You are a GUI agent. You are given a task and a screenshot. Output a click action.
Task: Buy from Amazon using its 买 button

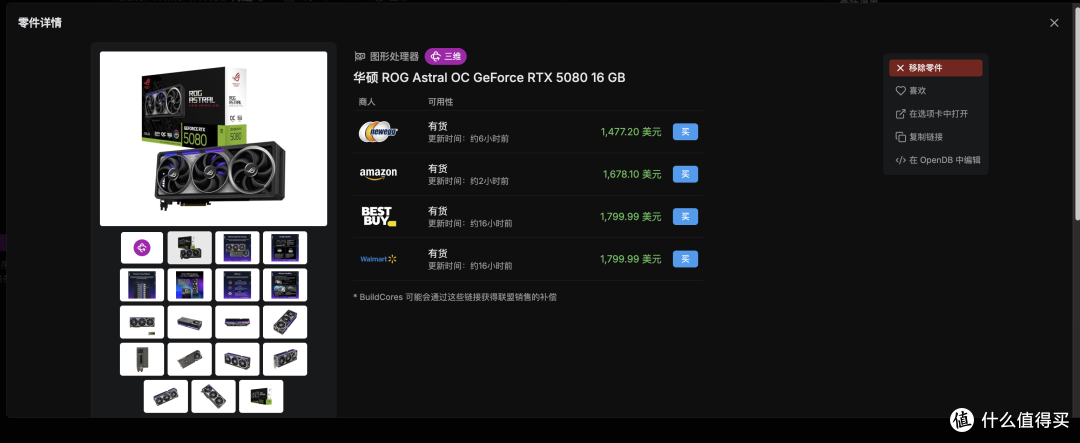tap(685, 174)
